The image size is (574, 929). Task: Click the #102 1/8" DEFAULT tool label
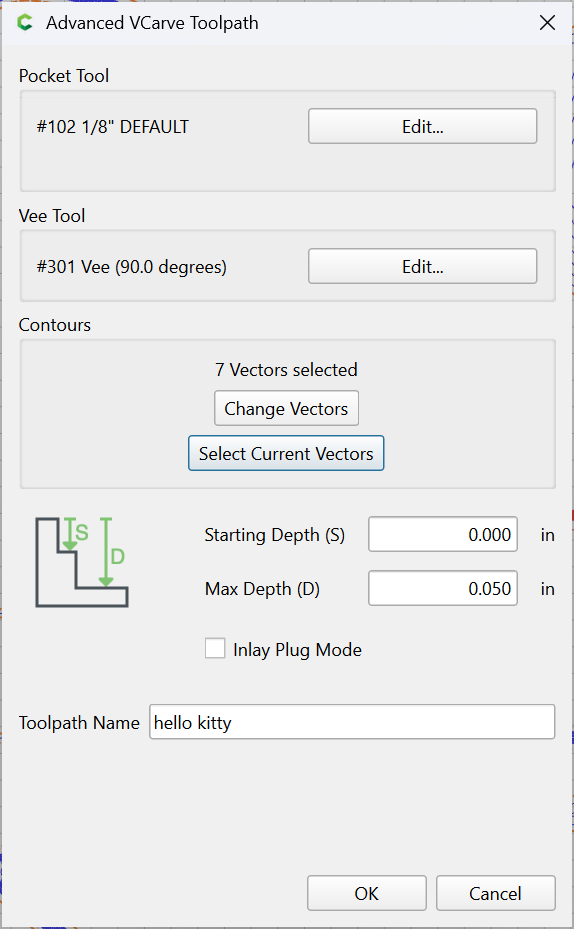click(x=113, y=127)
